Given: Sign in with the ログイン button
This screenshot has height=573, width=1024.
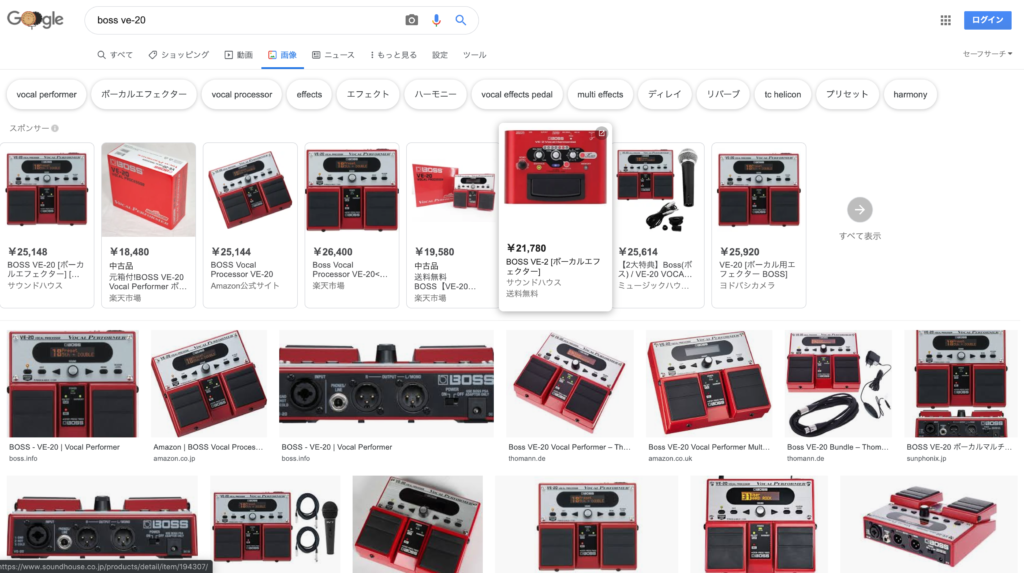Looking at the screenshot, I should (987, 20).
